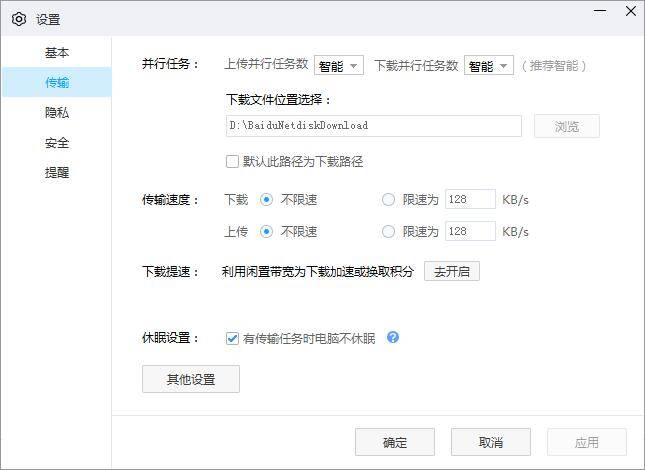Minimize the settings window
The width and height of the screenshot is (645, 470).
coord(599,11)
